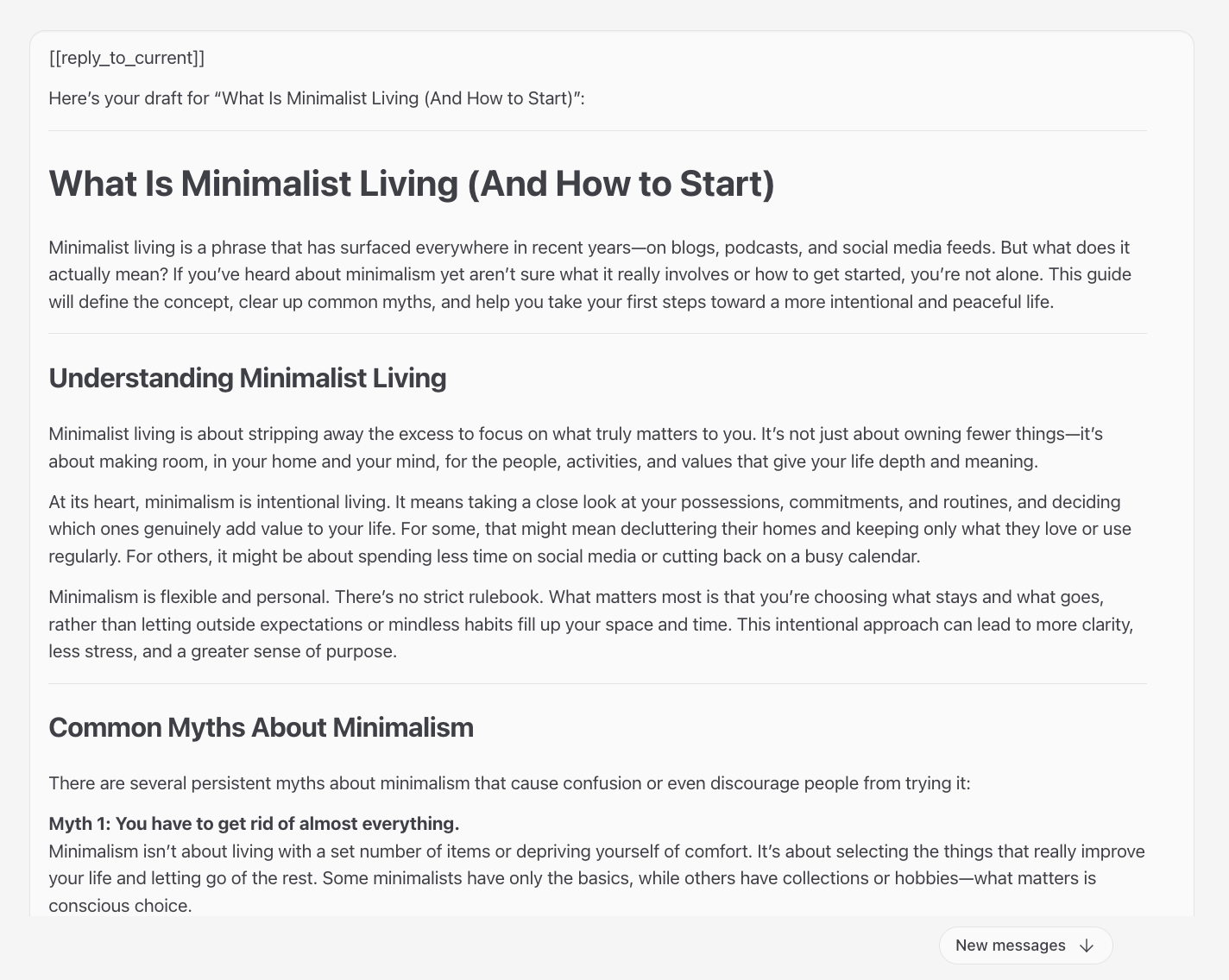Click the intro paragraph starting Minimalist living is a phrase
Image resolution: width=1229 pixels, height=980 pixels.
click(x=589, y=274)
